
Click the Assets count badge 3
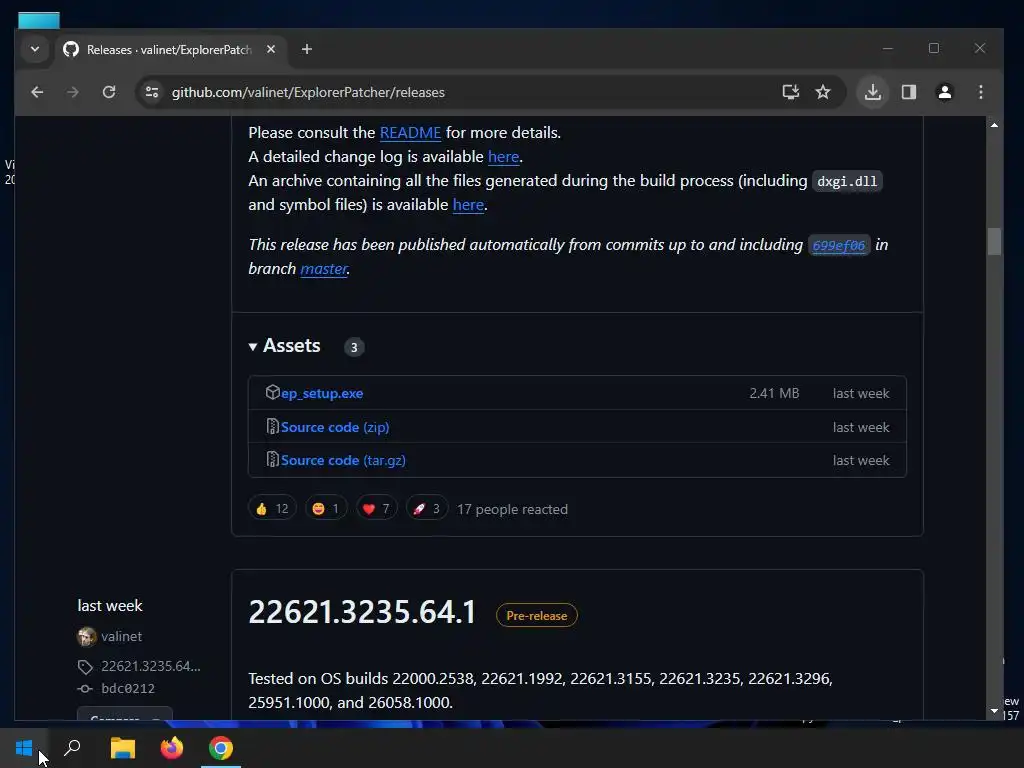(354, 347)
